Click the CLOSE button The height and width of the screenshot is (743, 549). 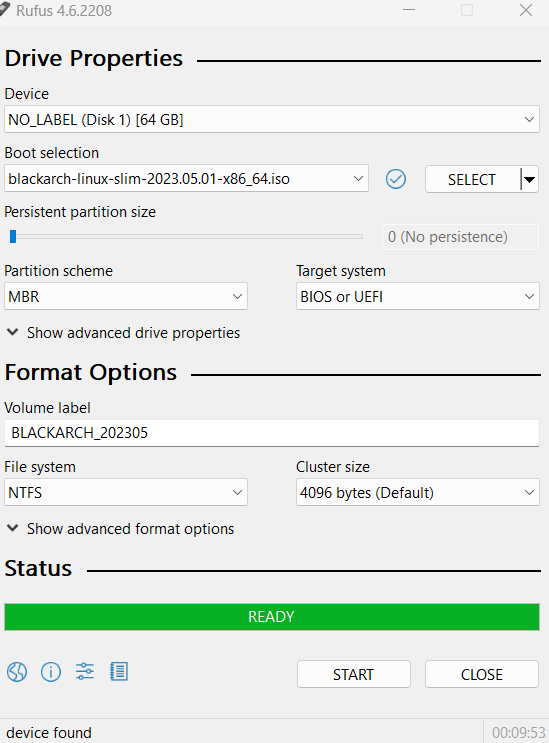click(482, 674)
